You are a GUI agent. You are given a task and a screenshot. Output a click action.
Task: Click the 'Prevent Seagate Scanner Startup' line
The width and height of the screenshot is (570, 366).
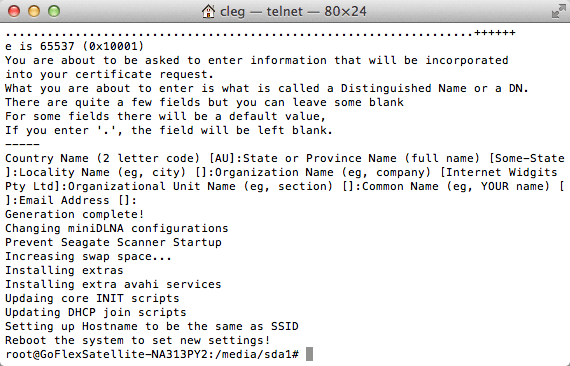113,242
